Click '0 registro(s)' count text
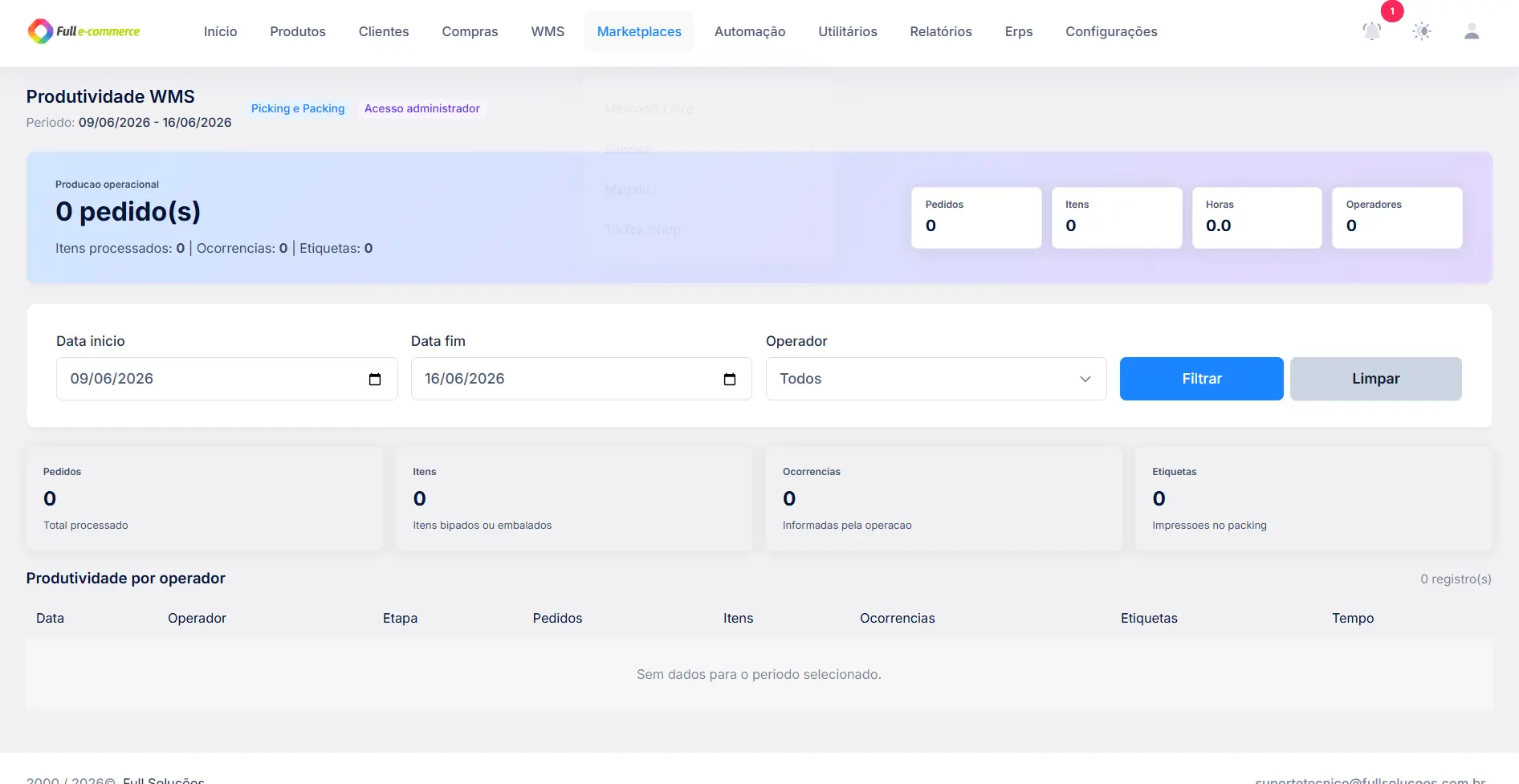 point(1456,579)
